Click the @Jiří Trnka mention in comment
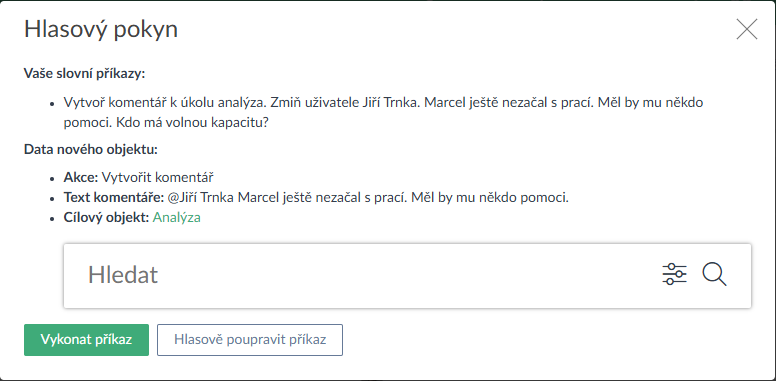 pos(201,197)
